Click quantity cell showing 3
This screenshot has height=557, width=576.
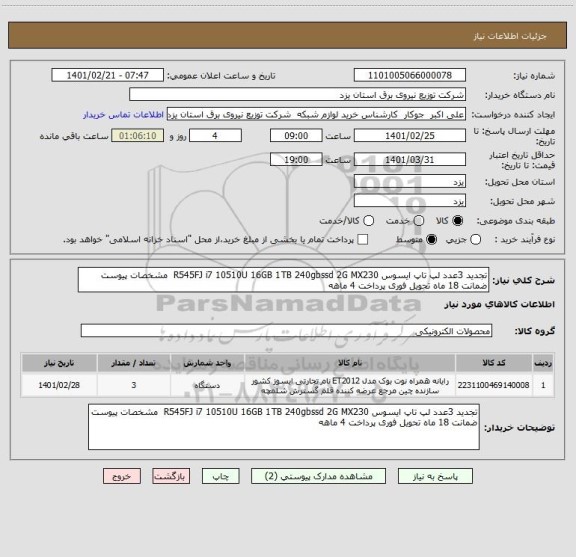(134, 385)
